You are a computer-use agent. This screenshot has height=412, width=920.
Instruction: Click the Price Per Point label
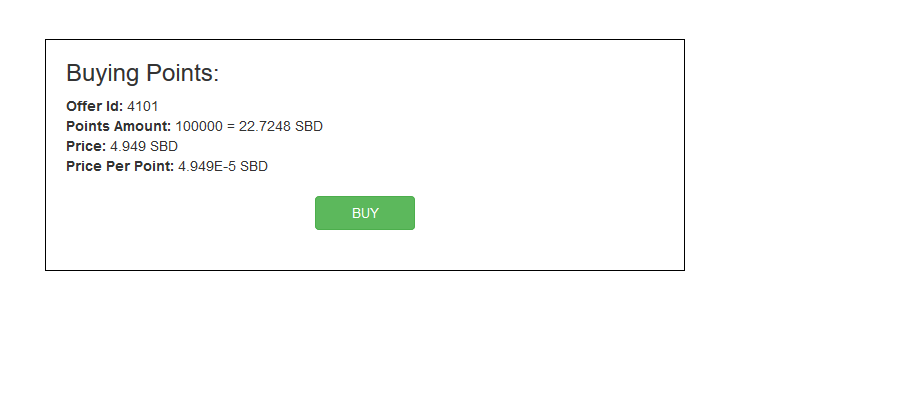pyautogui.click(x=119, y=166)
